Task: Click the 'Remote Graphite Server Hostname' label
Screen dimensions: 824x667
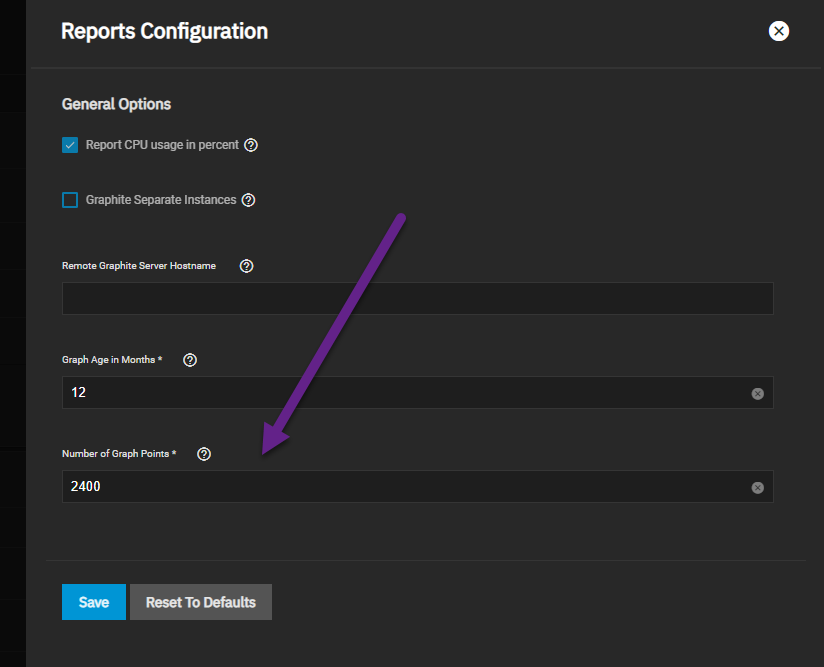Action: pos(139,266)
